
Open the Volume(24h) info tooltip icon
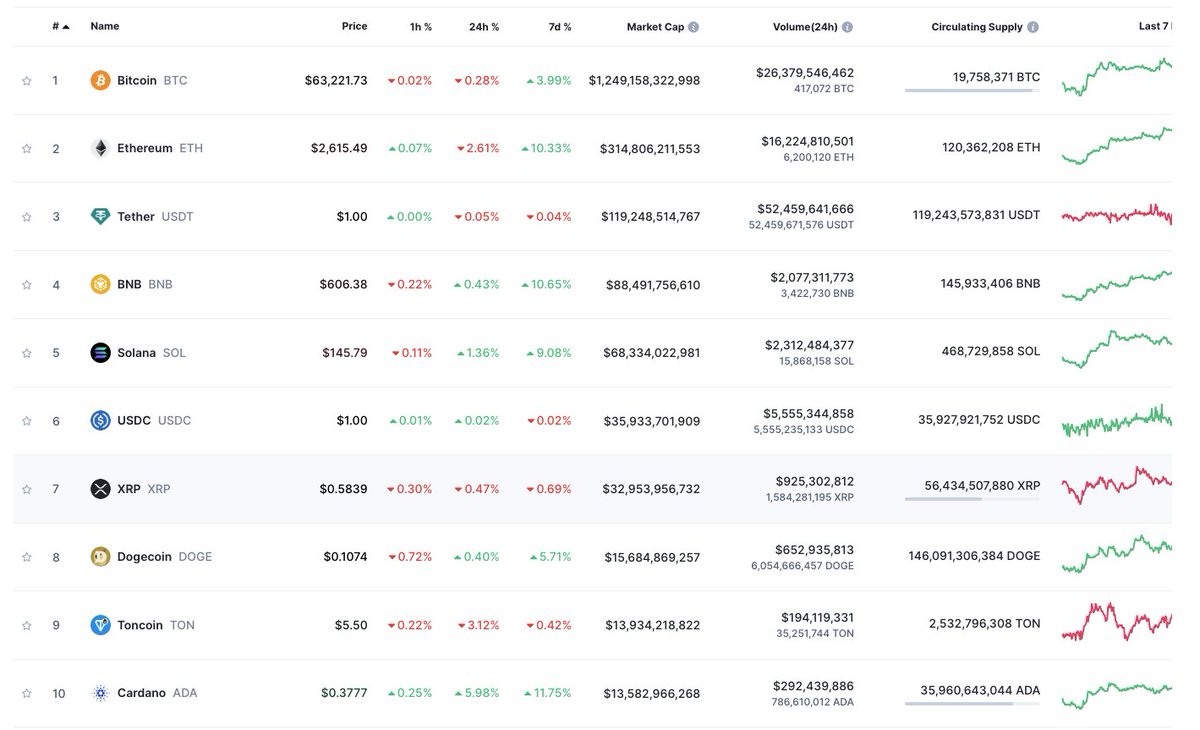[x=848, y=27]
